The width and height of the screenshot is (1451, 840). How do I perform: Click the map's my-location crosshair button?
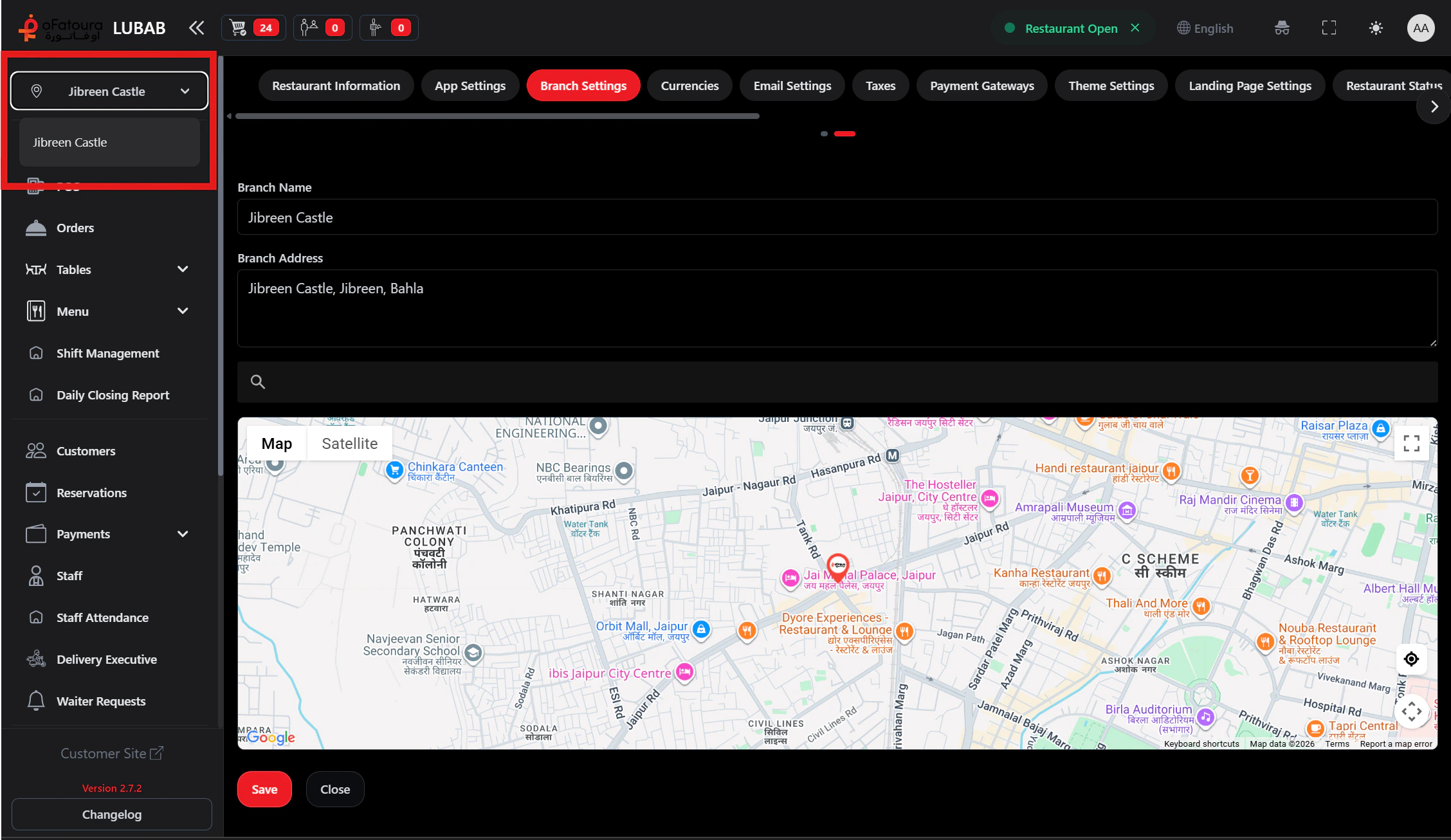(1411, 659)
